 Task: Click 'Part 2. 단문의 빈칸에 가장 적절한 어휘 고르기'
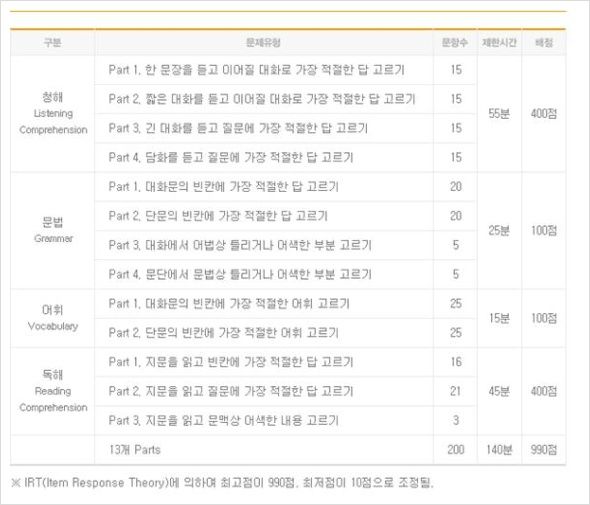(224, 333)
